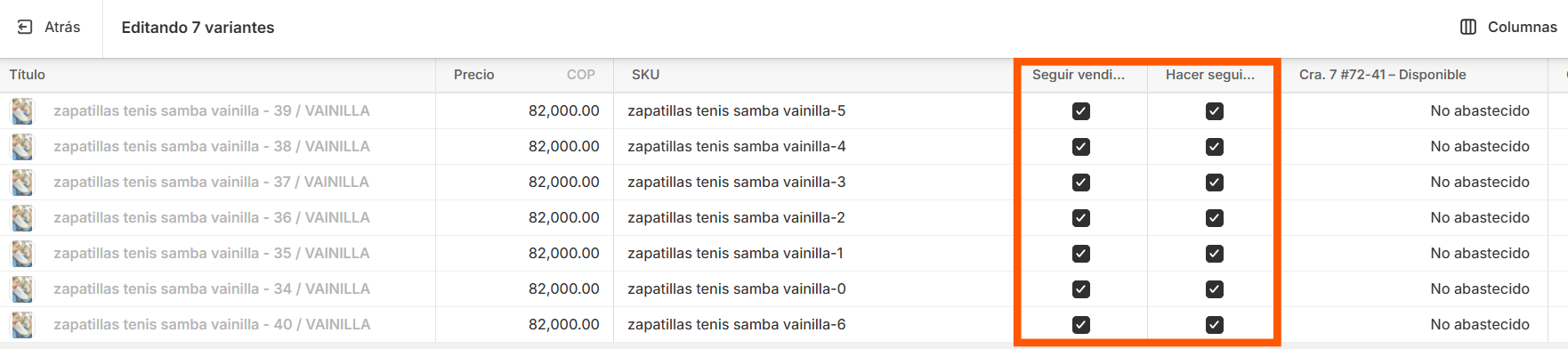This screenshot has width=1568, height=349.
Task: Select thumbnail of size 36 VAINILLA variant
Action: (x=22, y=218)
